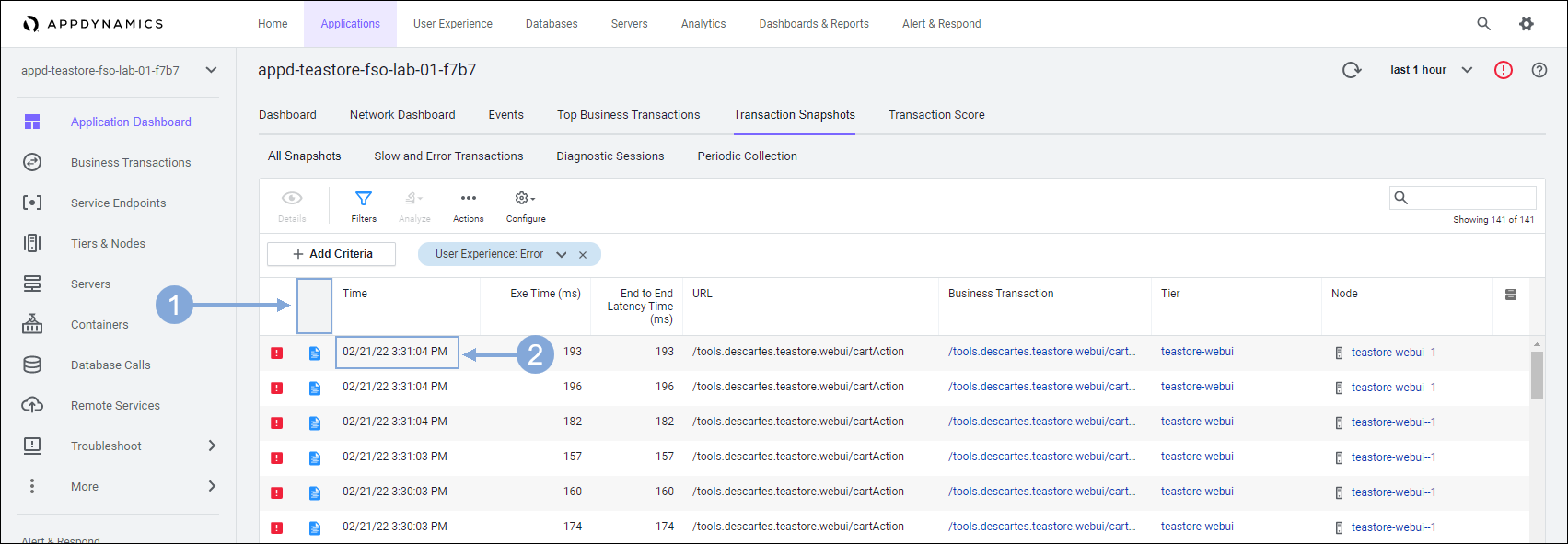The height and width of the screenshot is (544, 1568).
Task: Switch to the Transaction Score tab
Action: (935, 115)
